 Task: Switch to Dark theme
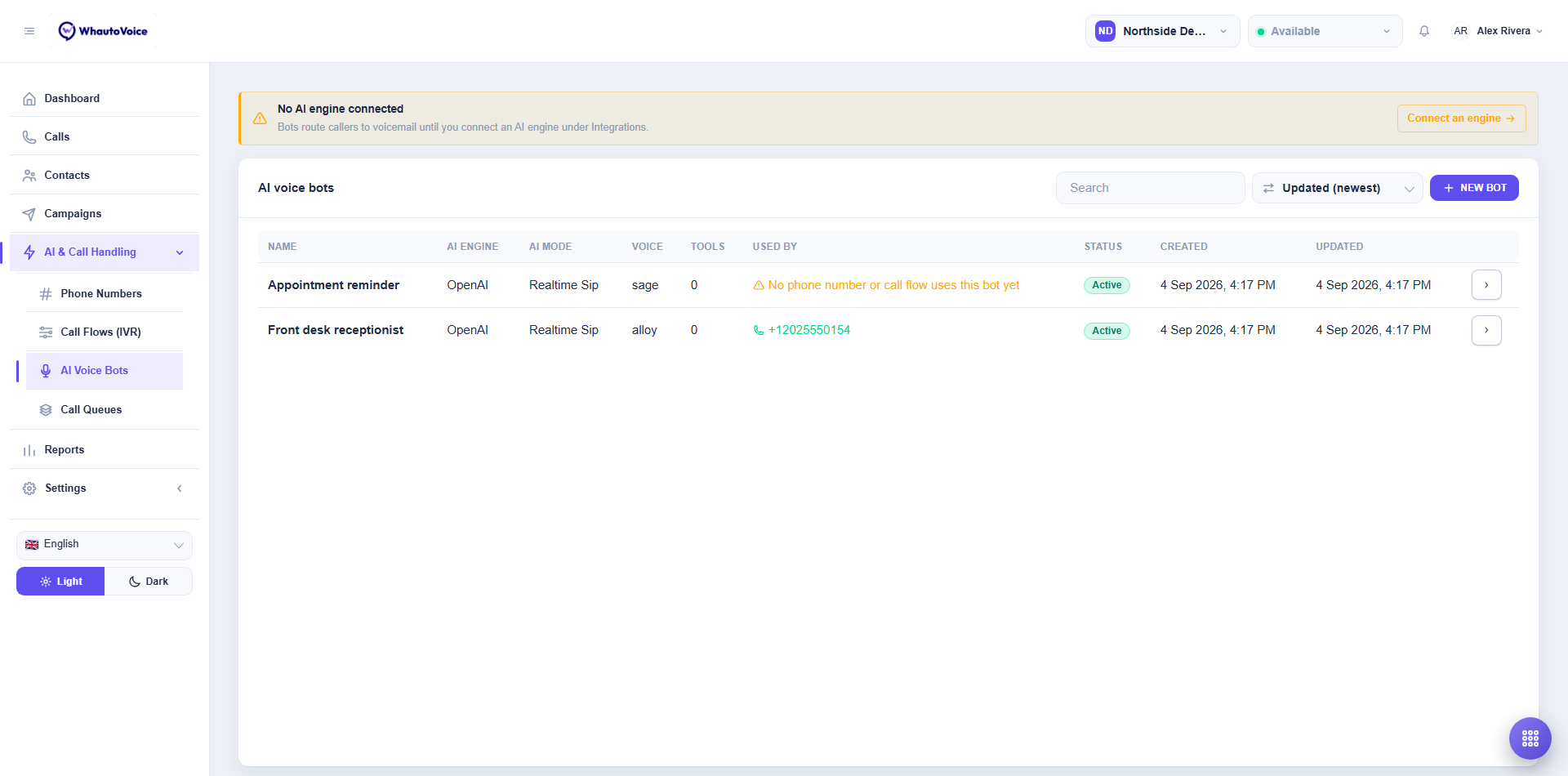pyautogui.click(x=149, y=582)
